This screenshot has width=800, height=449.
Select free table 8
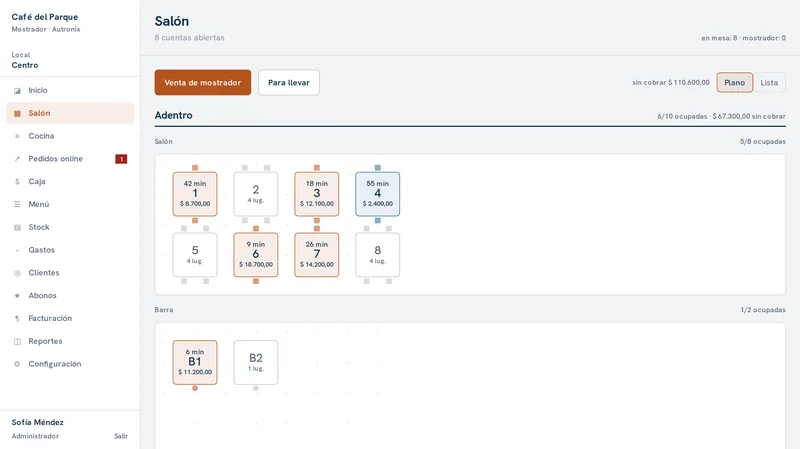tap(378, 255)
